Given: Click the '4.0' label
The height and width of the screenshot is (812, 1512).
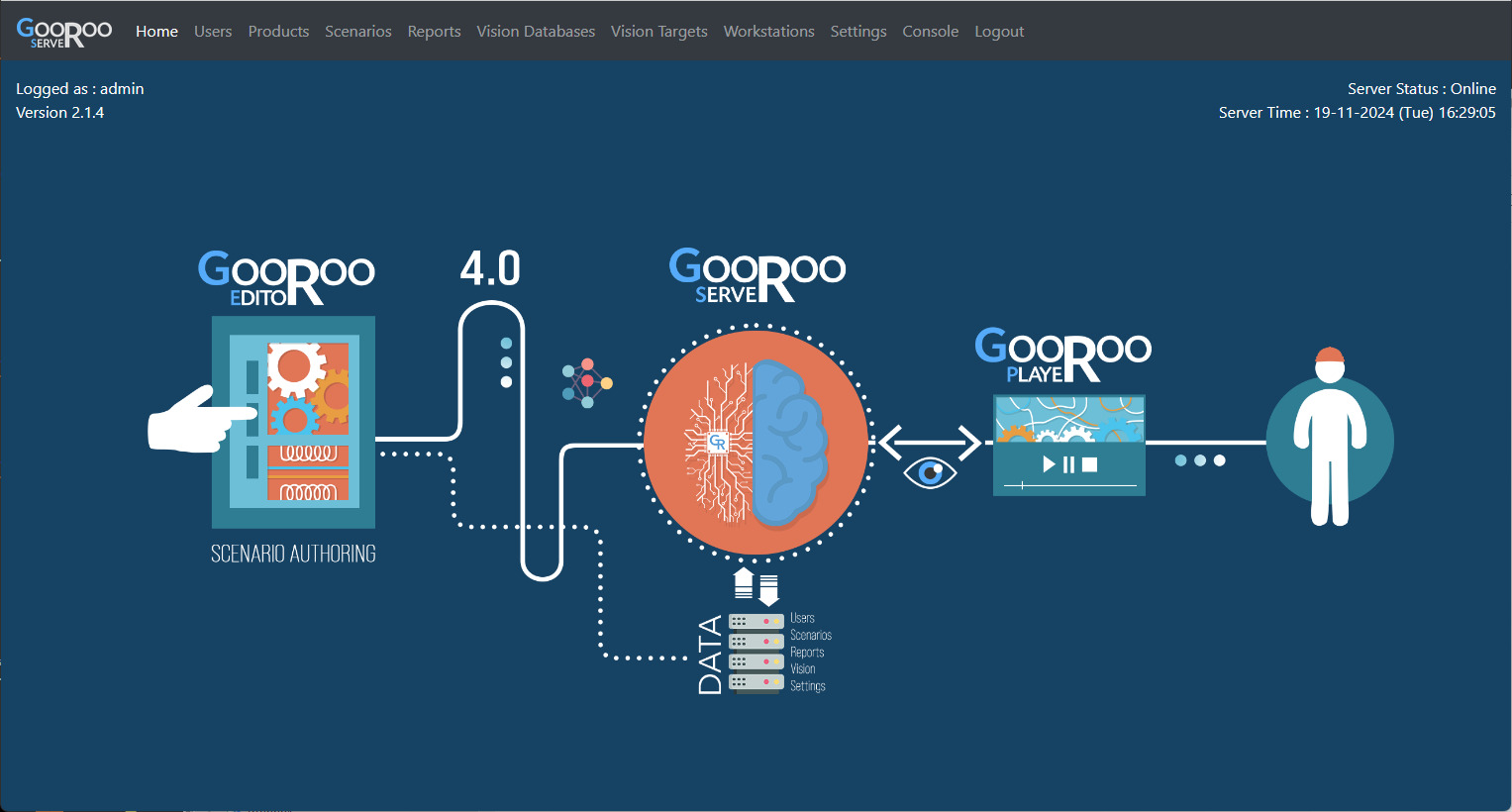Looking at the screenshot, I should click(x=490, y=268).
